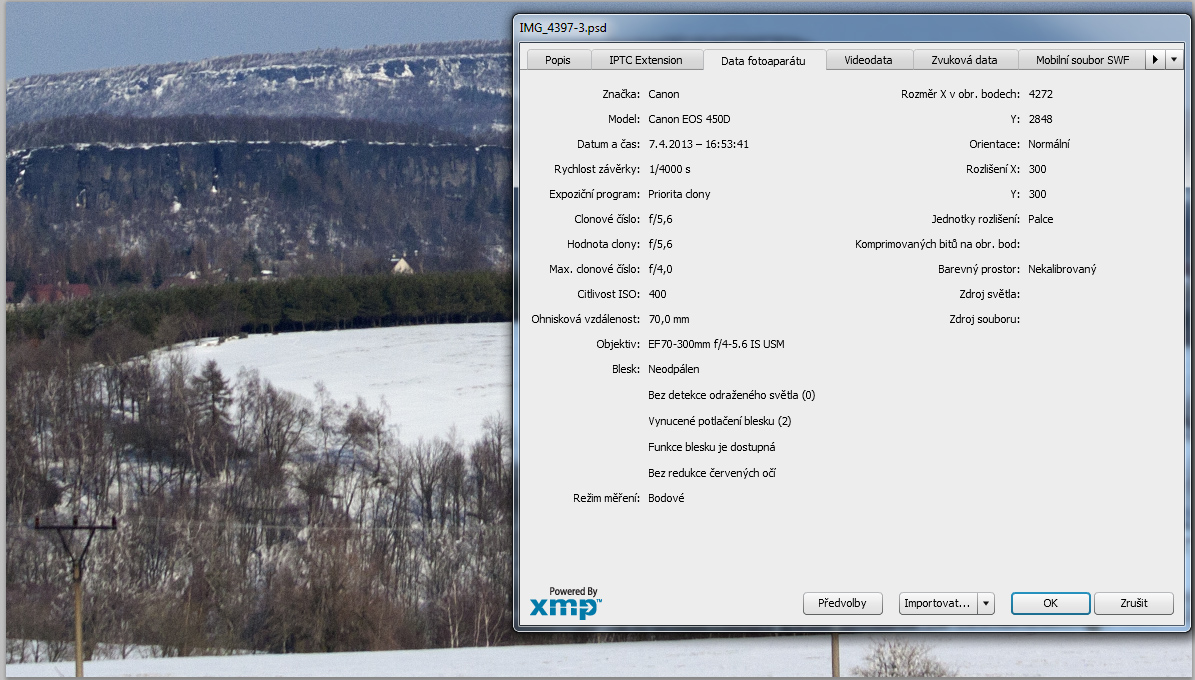
Task: Open the IPTC Extension tab
Action: [646, 60]
